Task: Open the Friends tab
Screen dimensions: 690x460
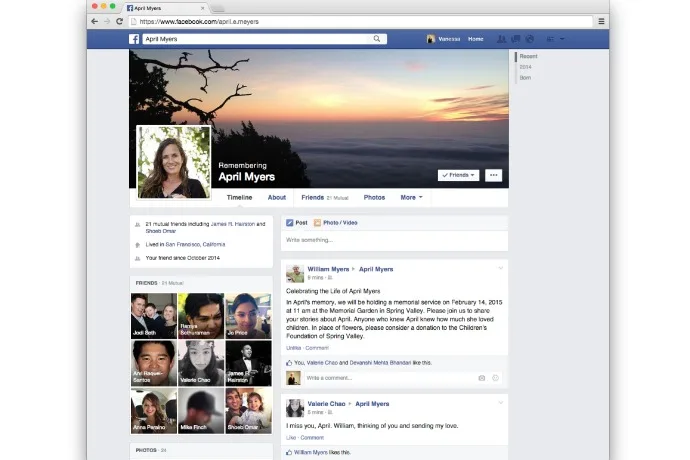Action: pyautogui.click(x=325, y=198)
